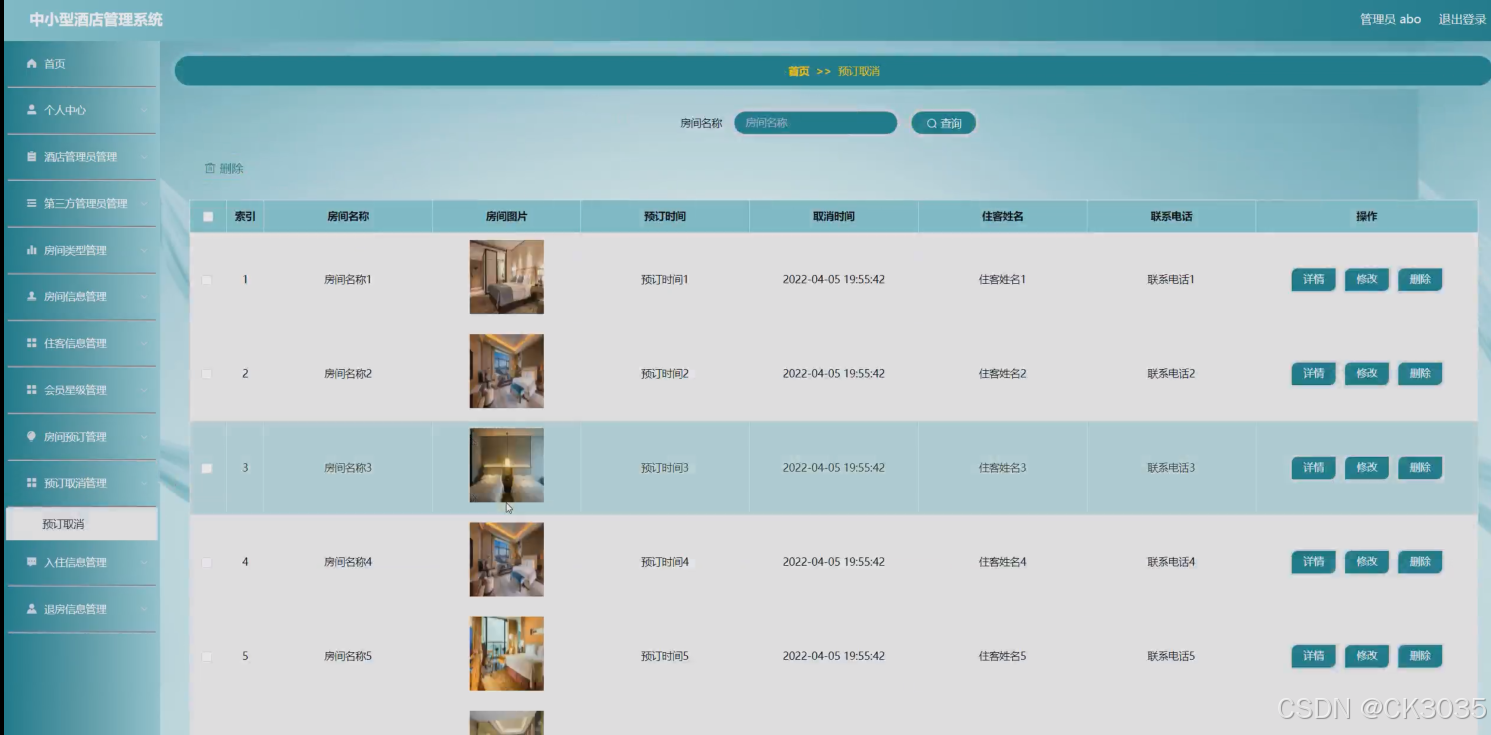
Task: Expand the 会员星级管理 menu arrow
Action: pos(144,390)
